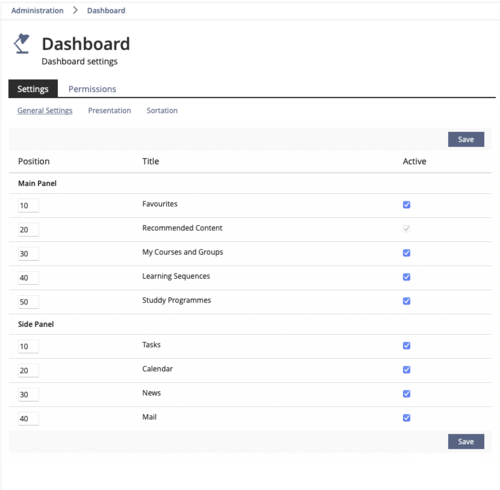Click the Favourites position input field
This screenshot has width=500, height=490.
pos(28,205)
